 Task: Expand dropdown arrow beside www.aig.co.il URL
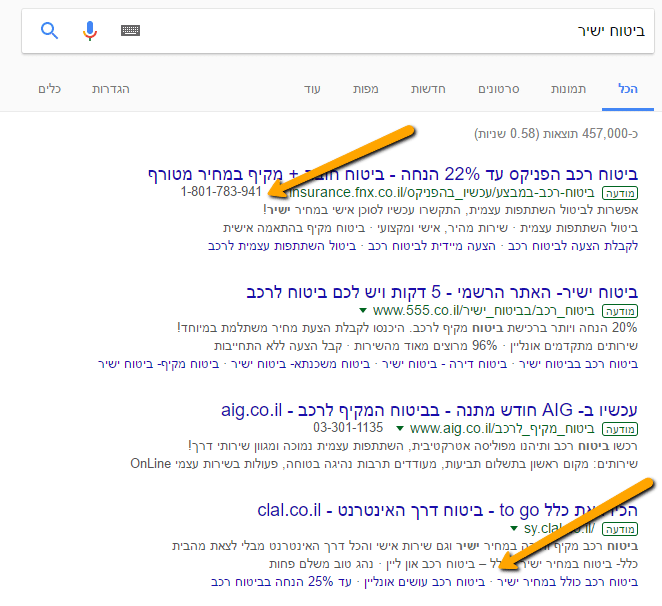coord(399,428)
